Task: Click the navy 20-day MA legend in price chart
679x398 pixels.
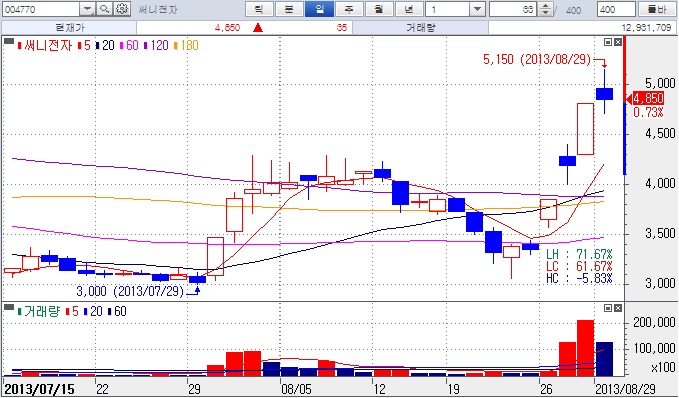Action: point(105,45)
